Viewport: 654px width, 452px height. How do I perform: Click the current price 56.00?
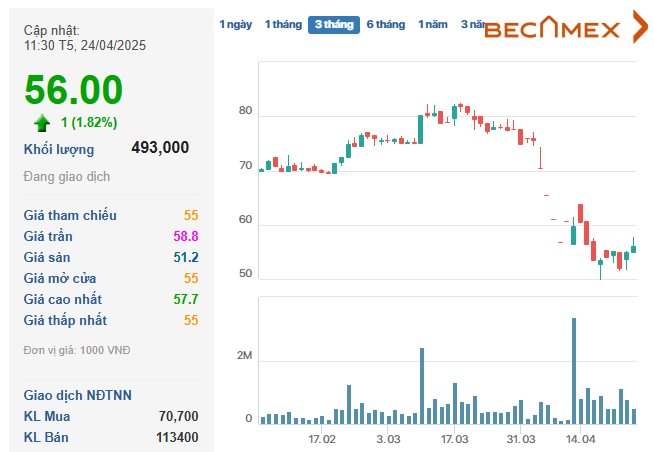pyautogui.click(x=74, y=91)
